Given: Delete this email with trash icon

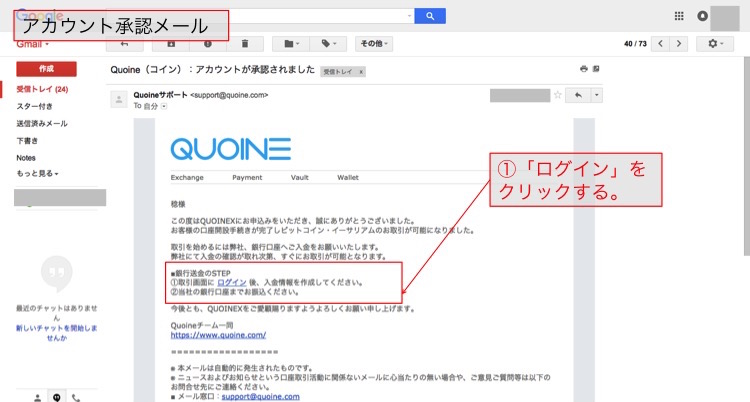Looking at the screenshot, I should tap(245, 44).
